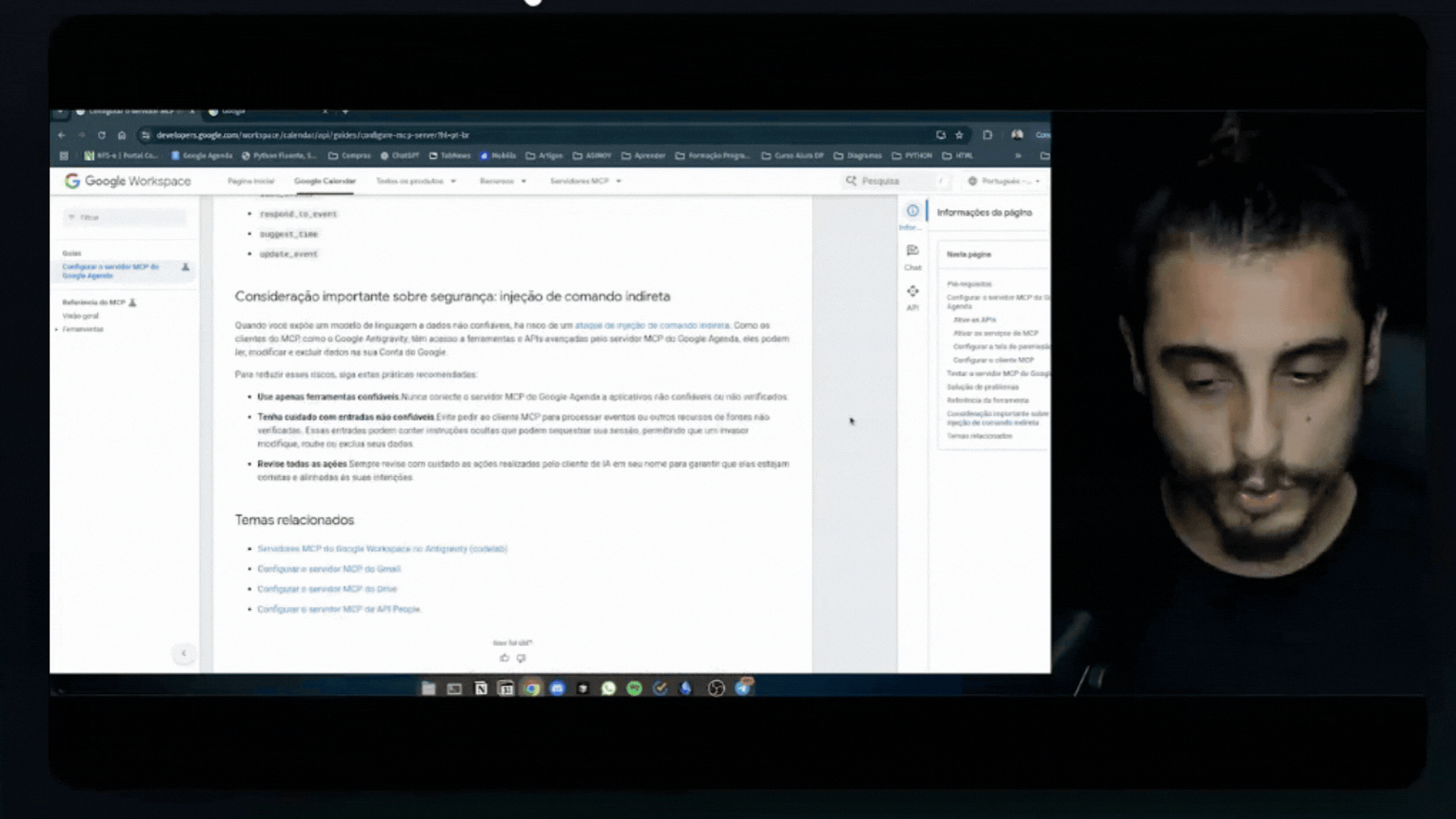Viewport: 1456px width, 819px height.
Task: Open the calendar app in the taskbar
Action: click(x=506, y=688)
